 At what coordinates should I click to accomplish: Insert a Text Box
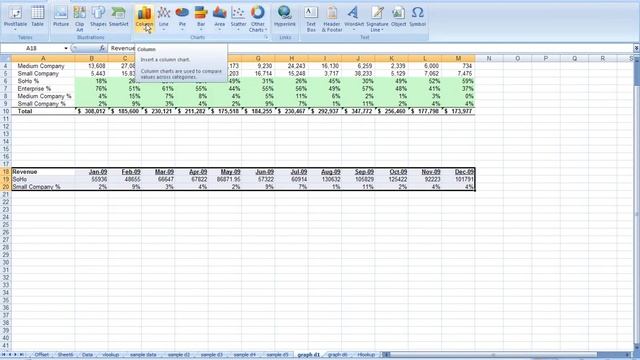pos(311,18)
